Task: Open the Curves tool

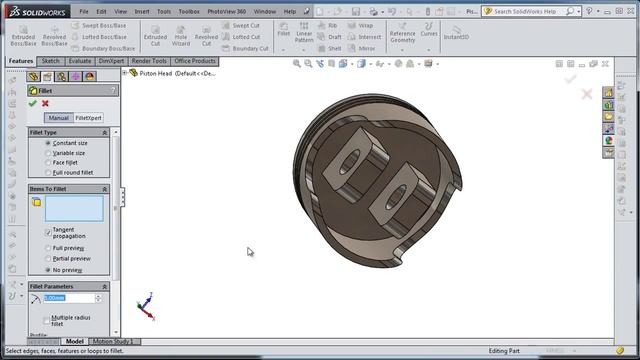Action: click(x=429, y=30)
